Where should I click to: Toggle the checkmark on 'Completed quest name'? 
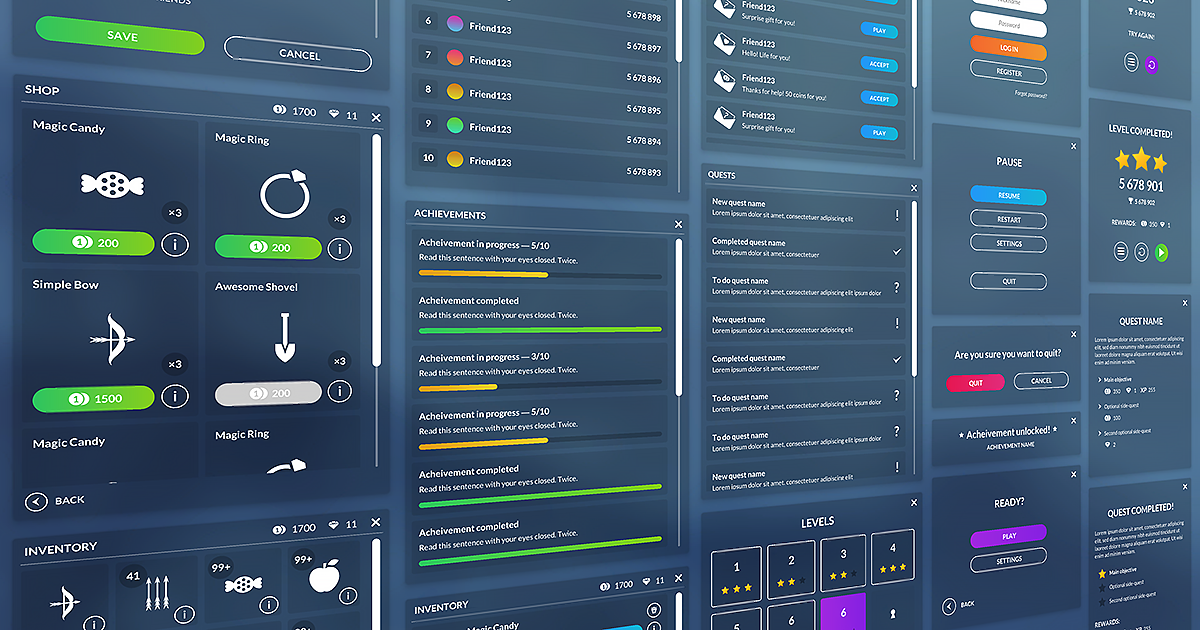tap(898, 251)
